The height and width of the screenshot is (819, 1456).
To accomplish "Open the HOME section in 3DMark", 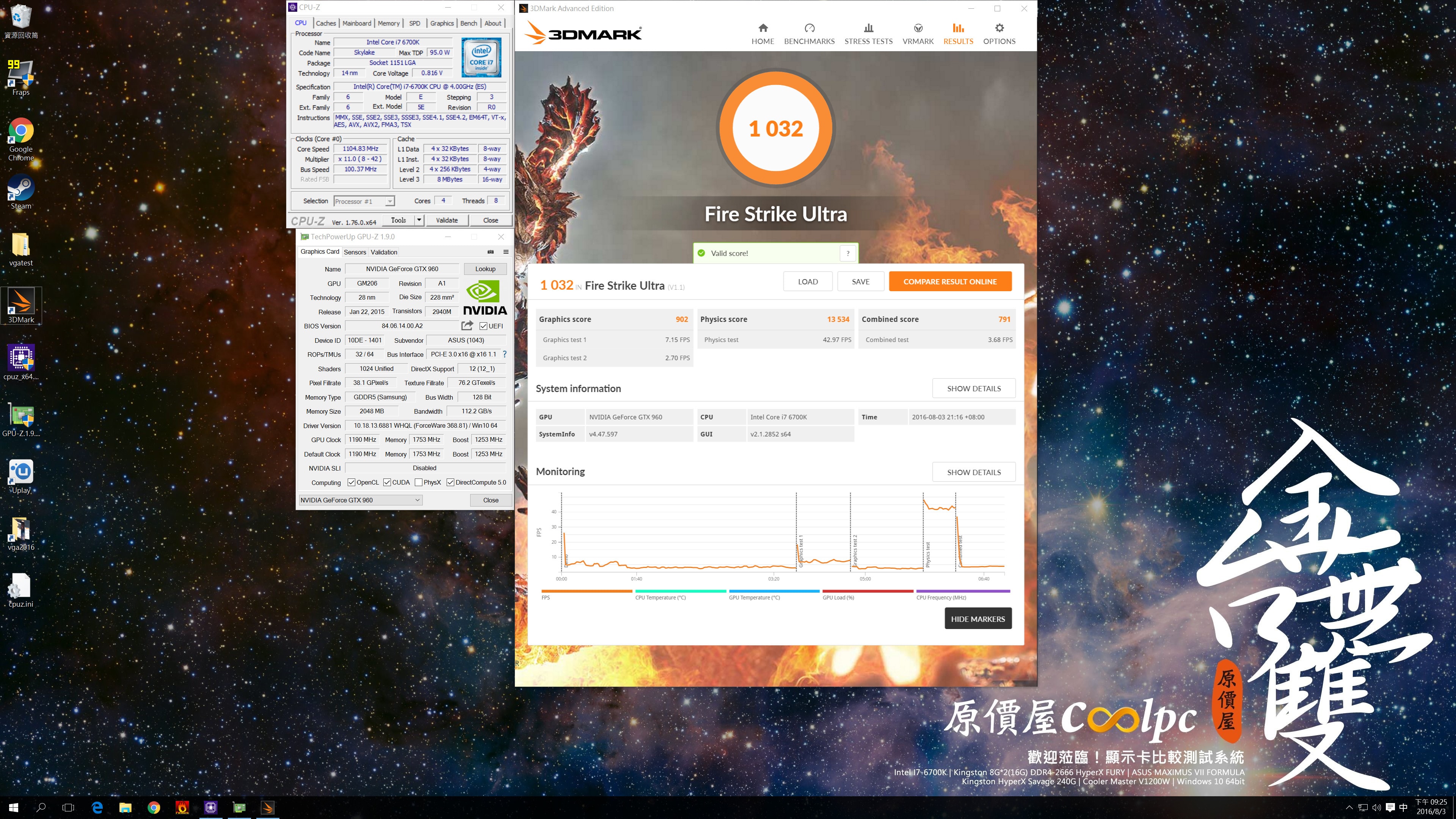I will coord(763,34).
